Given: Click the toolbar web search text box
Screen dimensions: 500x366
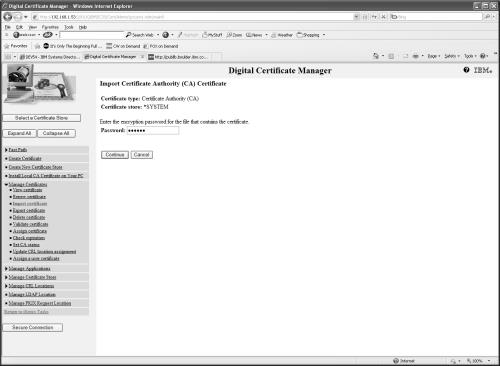Looking at the screenshot, I should (x=92, y=35).
